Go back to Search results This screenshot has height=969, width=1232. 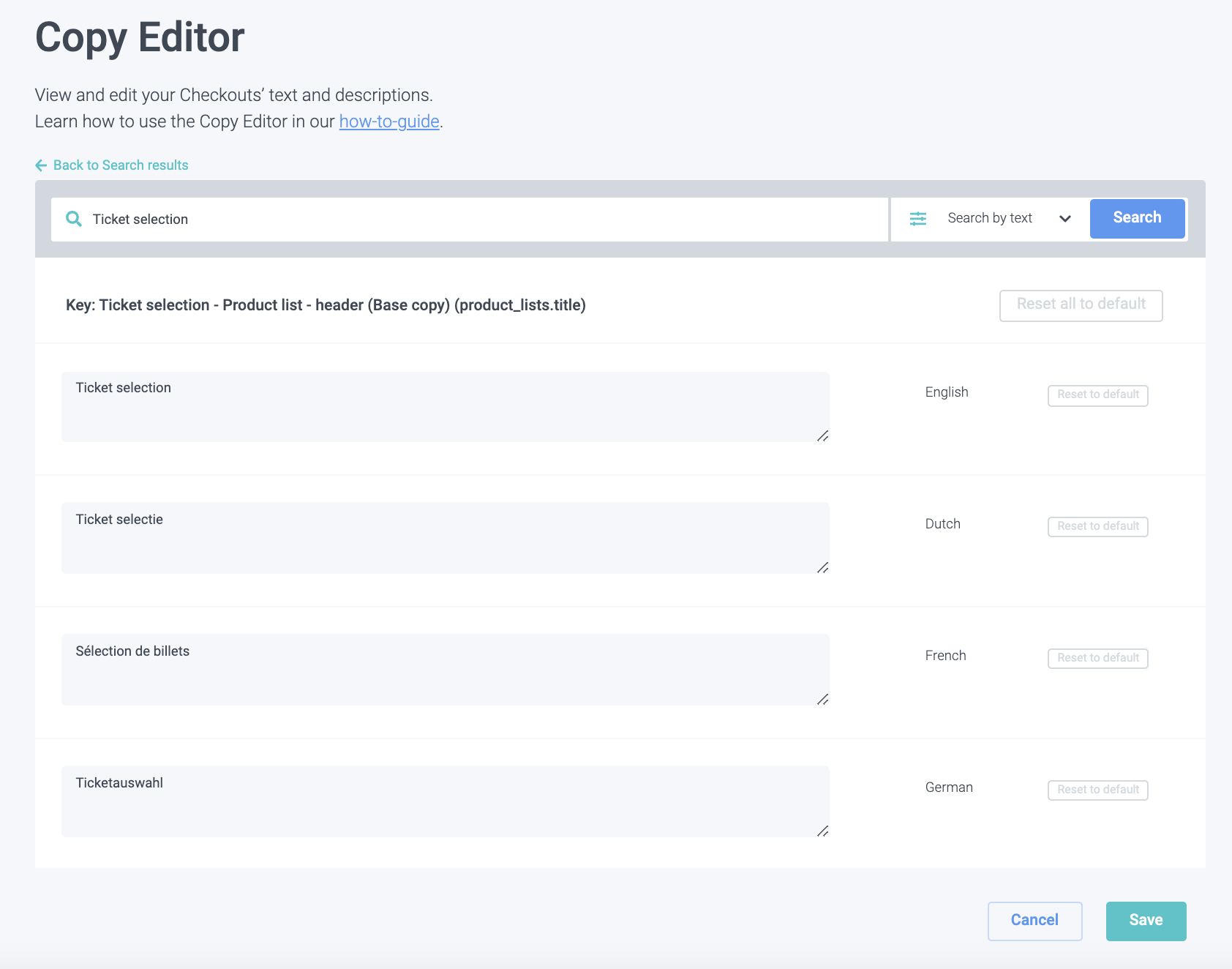point(121,165)
